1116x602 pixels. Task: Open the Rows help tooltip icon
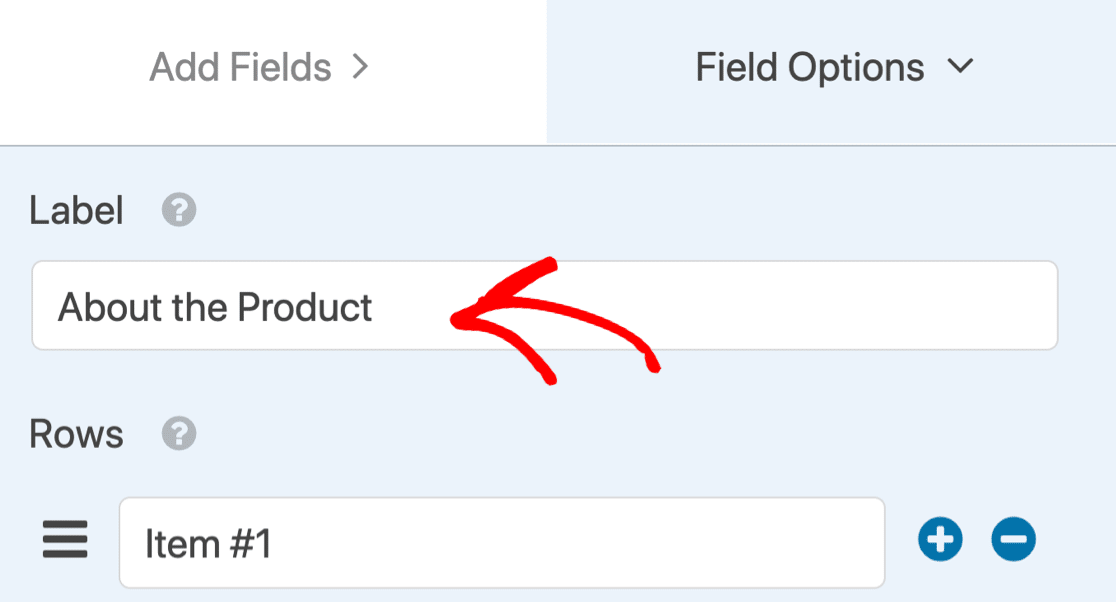[179, 433]
